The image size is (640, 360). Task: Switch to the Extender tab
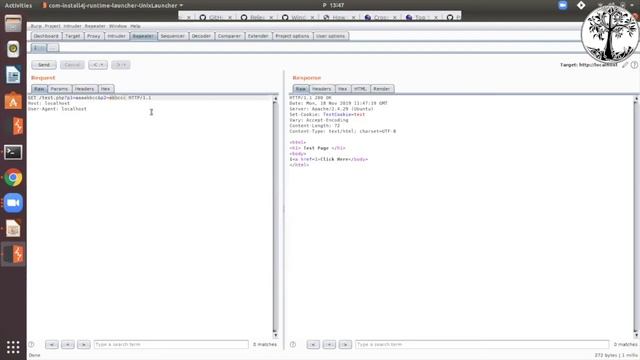pos(258,36)
